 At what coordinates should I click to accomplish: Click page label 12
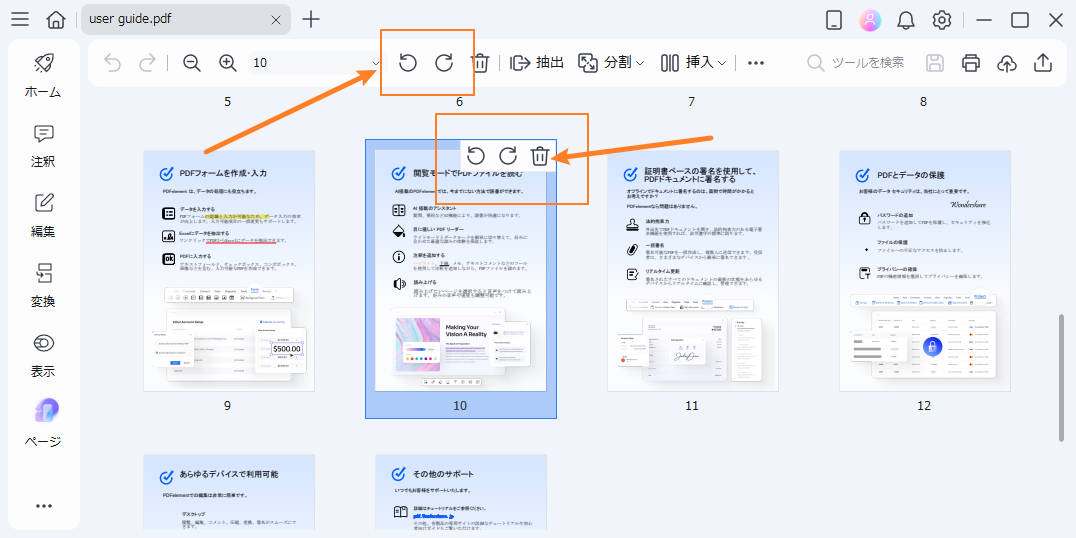924,406
